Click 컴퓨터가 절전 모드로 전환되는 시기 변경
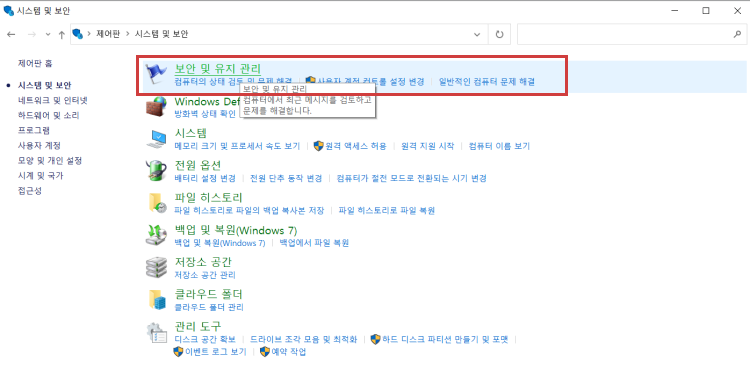This screenshot has width=750, height=383. (411, 178)
